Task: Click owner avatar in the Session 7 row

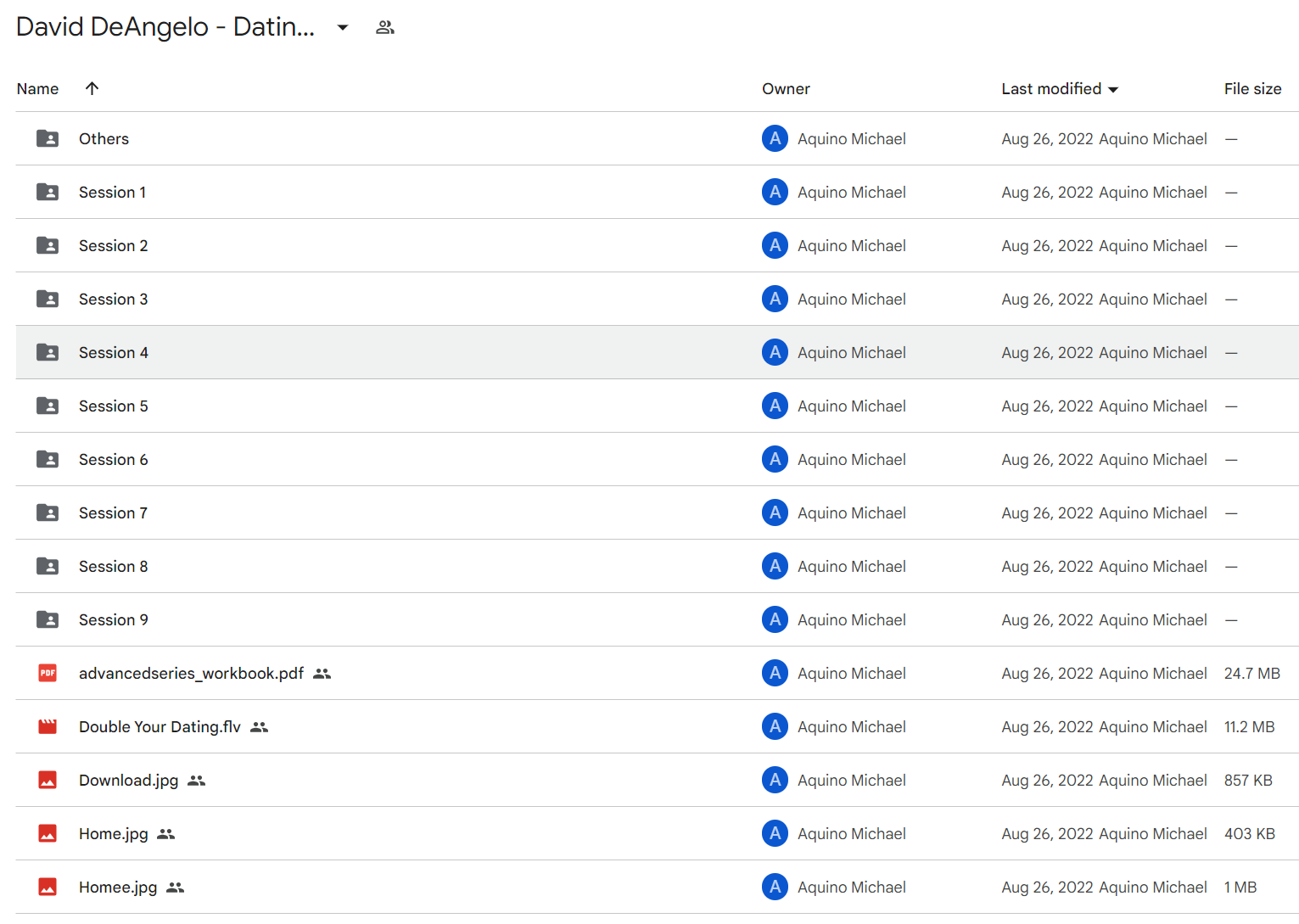Action: [x=775, y=512]
